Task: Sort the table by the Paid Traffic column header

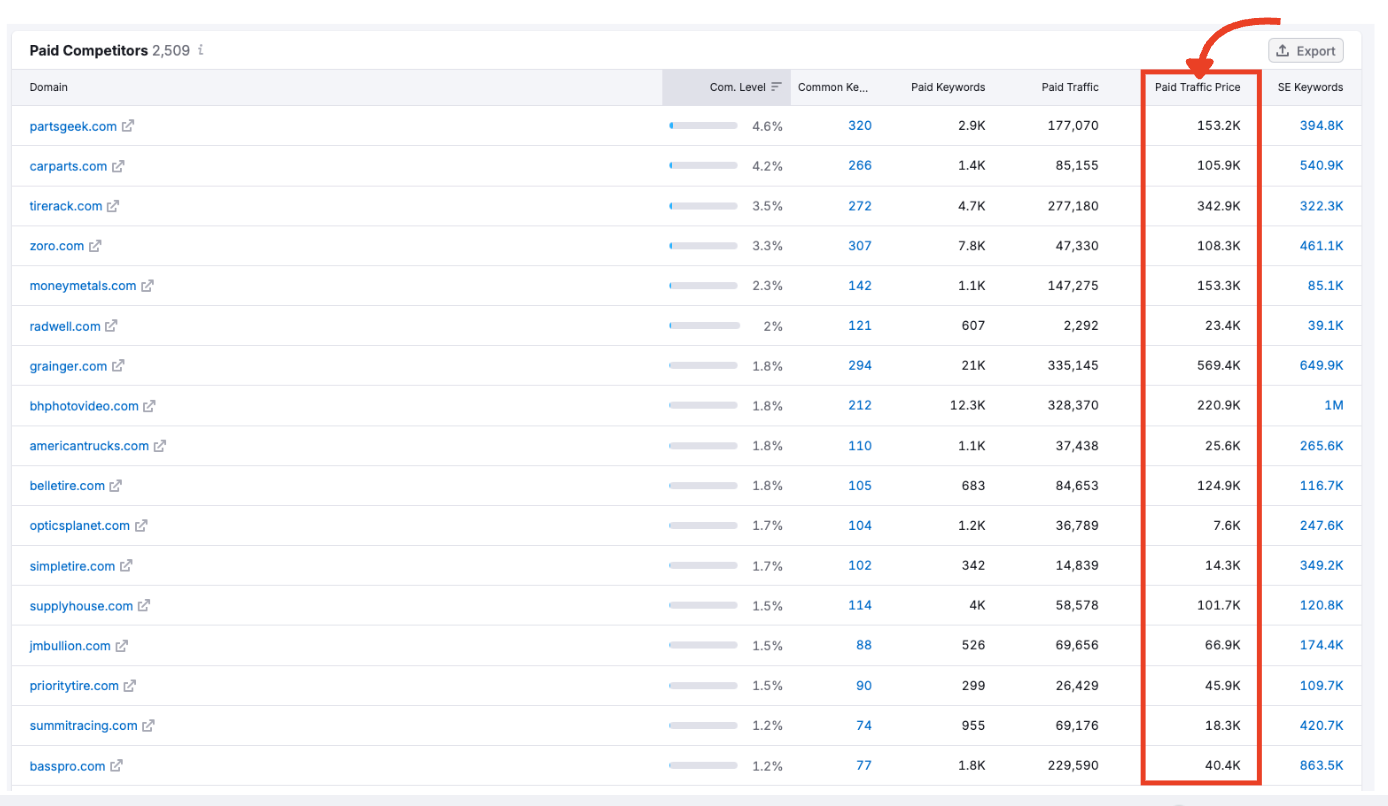Action: [1070, 87]
